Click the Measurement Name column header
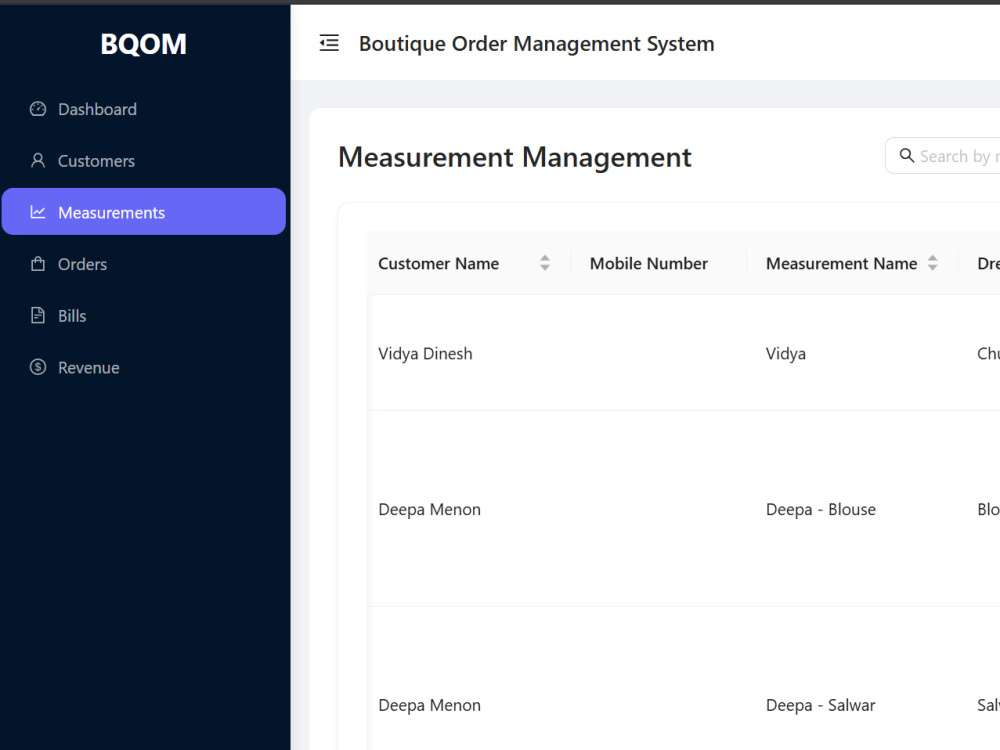Viewport: 1000px width, 750px height. pyautogui.click(x=852, y=263)
